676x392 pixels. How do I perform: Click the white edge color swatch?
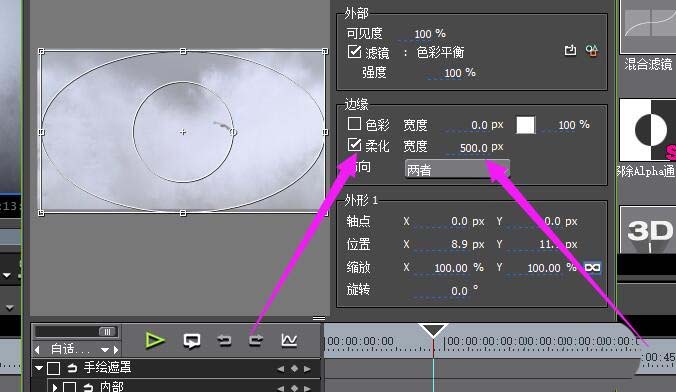click(x=526, y=125)
